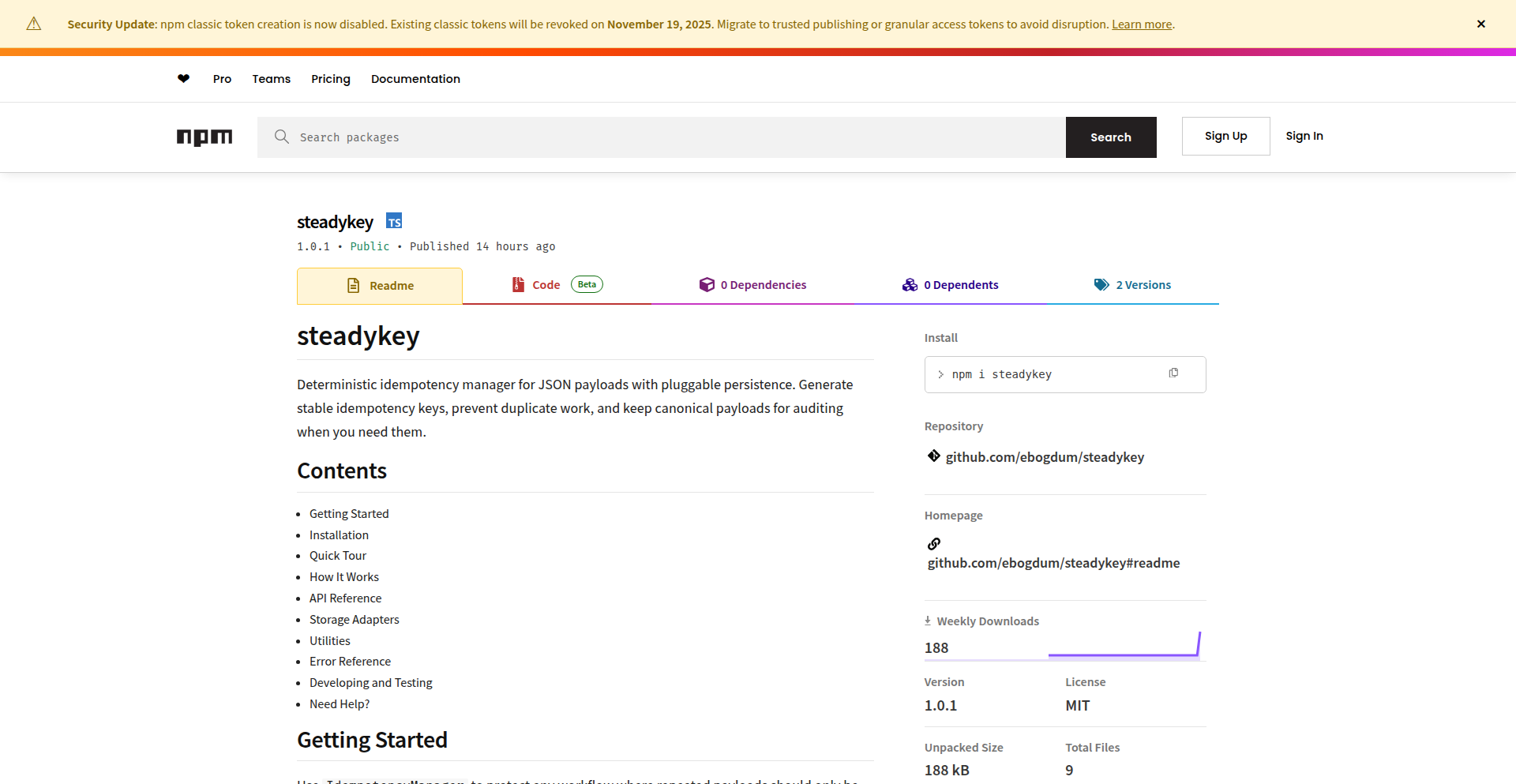Click the TypeScript declarations badge
This screenshot has width=1516, height=784.
(394, 222)
